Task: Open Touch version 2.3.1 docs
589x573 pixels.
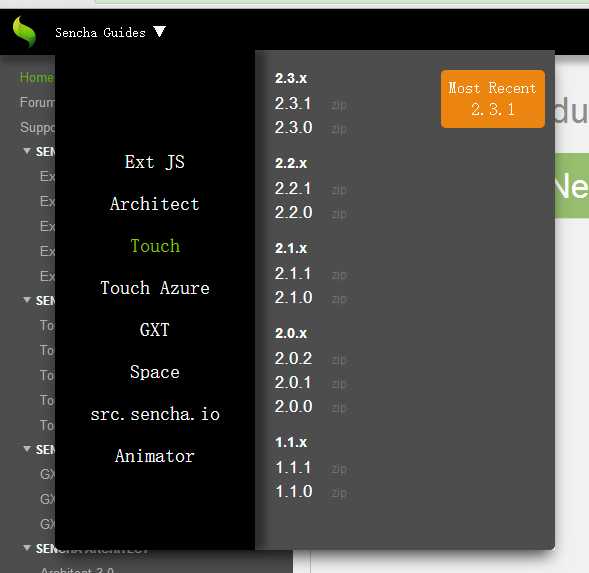Action: coord(293,104)
